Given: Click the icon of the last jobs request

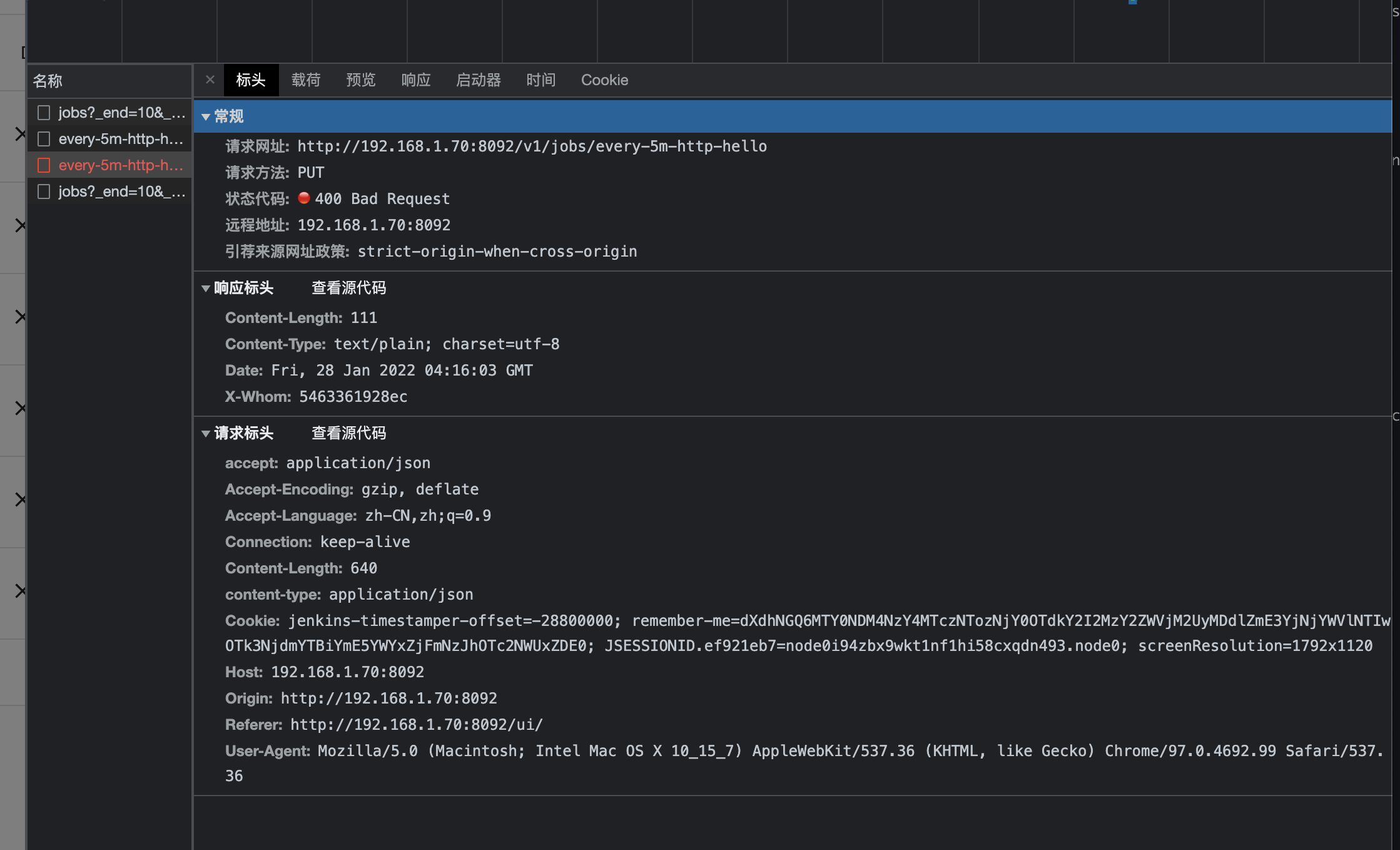Looking at the screenshot, I should [44, 192].
